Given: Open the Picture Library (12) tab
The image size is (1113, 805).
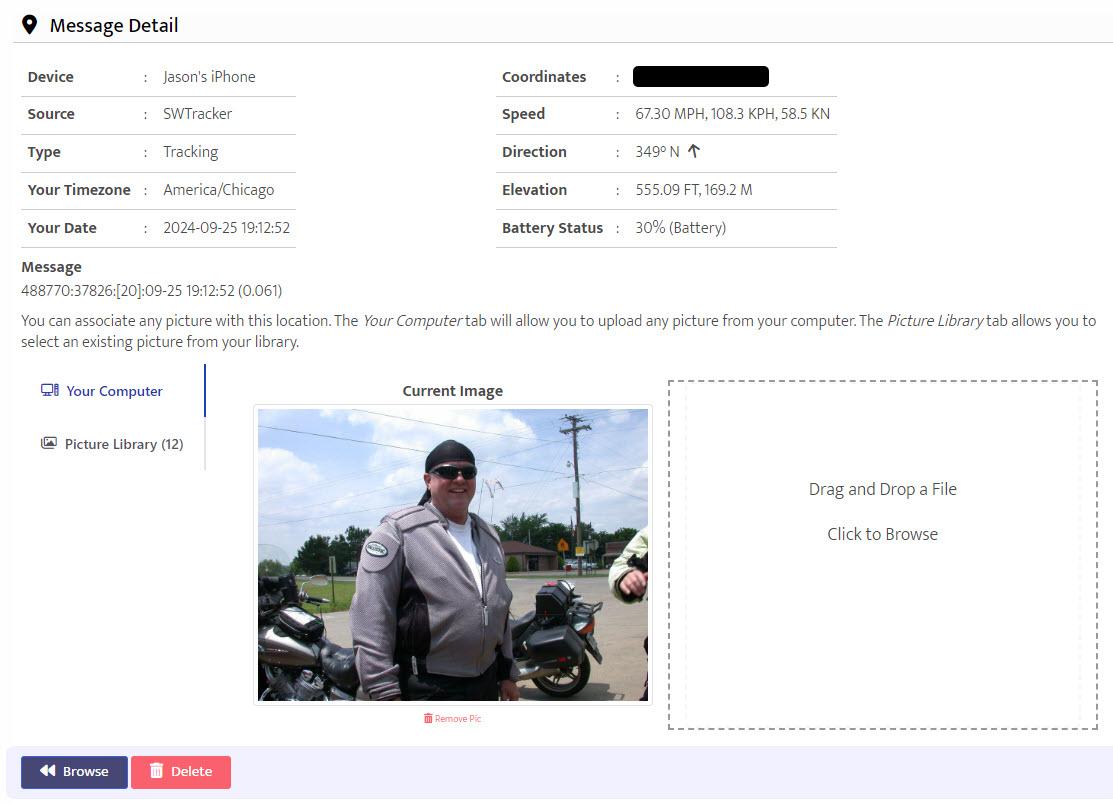Looking at the screenshot, I should click(x=112, y=444).
